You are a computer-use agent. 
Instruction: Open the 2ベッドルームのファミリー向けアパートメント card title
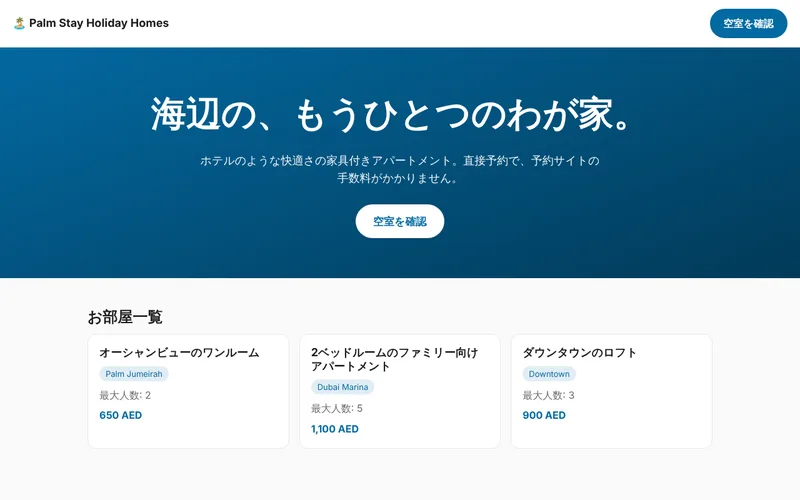tap(394, 359)
